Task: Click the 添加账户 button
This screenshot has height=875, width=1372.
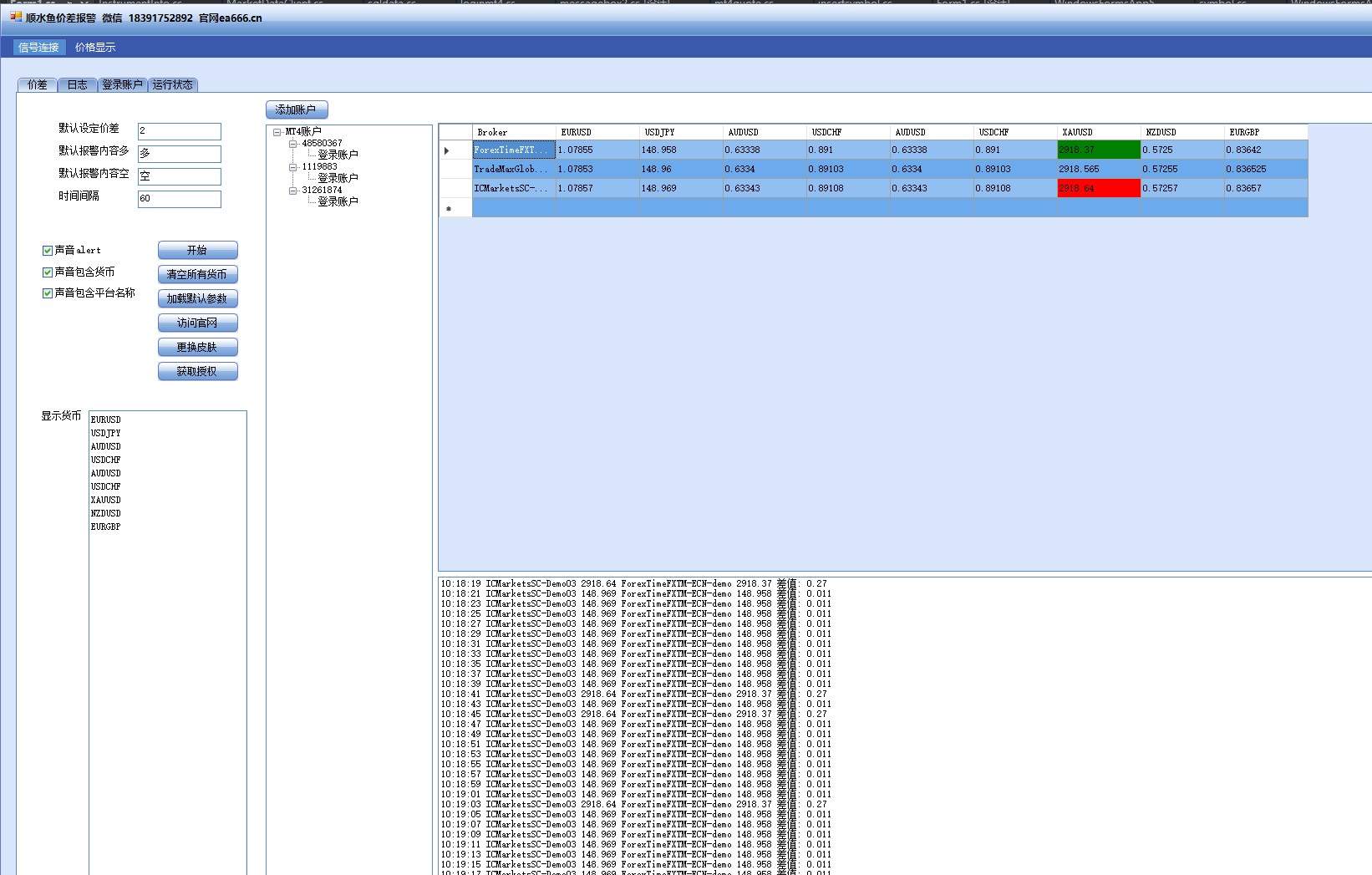Action: click(296, 110)
